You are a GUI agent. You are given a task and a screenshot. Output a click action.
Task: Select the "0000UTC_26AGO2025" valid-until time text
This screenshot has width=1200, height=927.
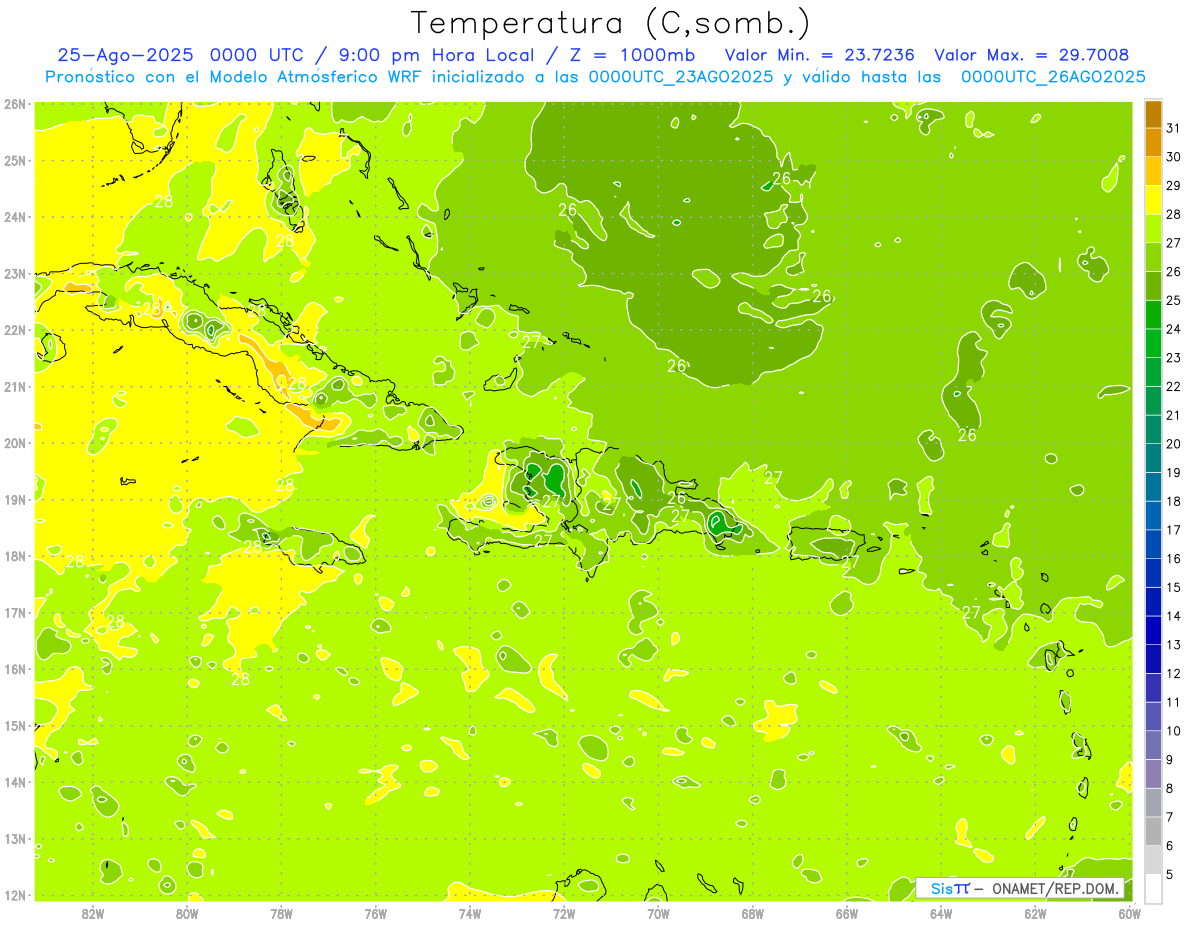click(1053, 77)
